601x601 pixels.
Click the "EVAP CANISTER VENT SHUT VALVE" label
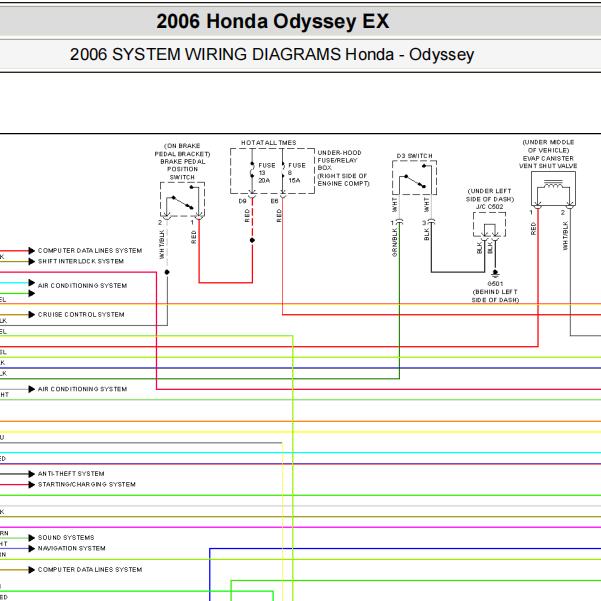(x=548, y=162)
